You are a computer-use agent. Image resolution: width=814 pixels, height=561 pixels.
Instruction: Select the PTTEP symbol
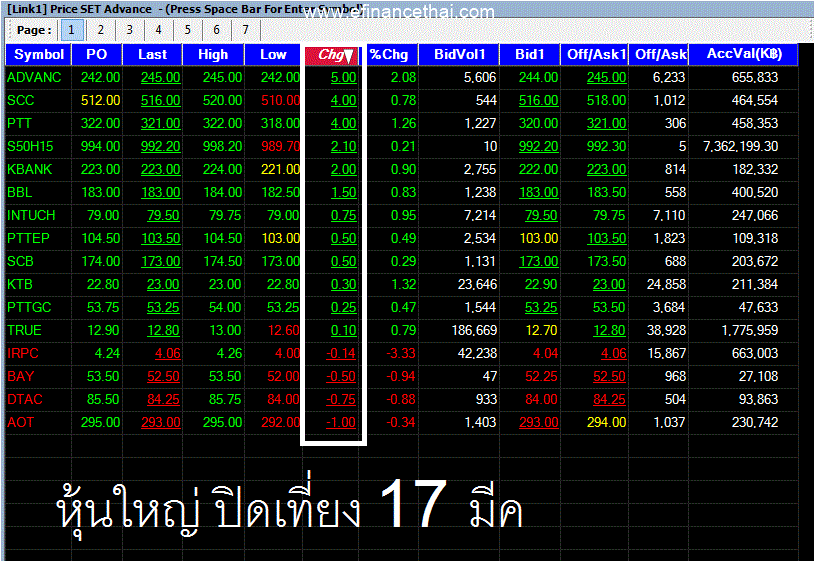[28, 238]
